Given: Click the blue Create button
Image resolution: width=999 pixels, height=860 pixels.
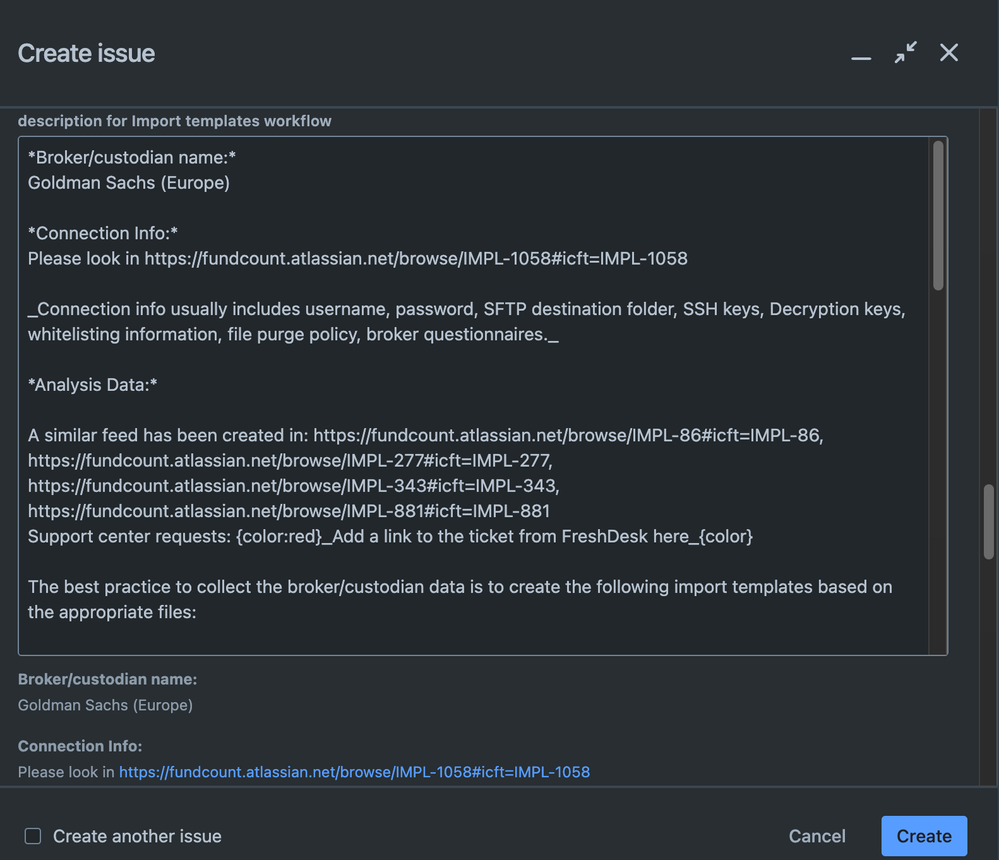Looking at the screenshot, I should [x=923, y=836].
